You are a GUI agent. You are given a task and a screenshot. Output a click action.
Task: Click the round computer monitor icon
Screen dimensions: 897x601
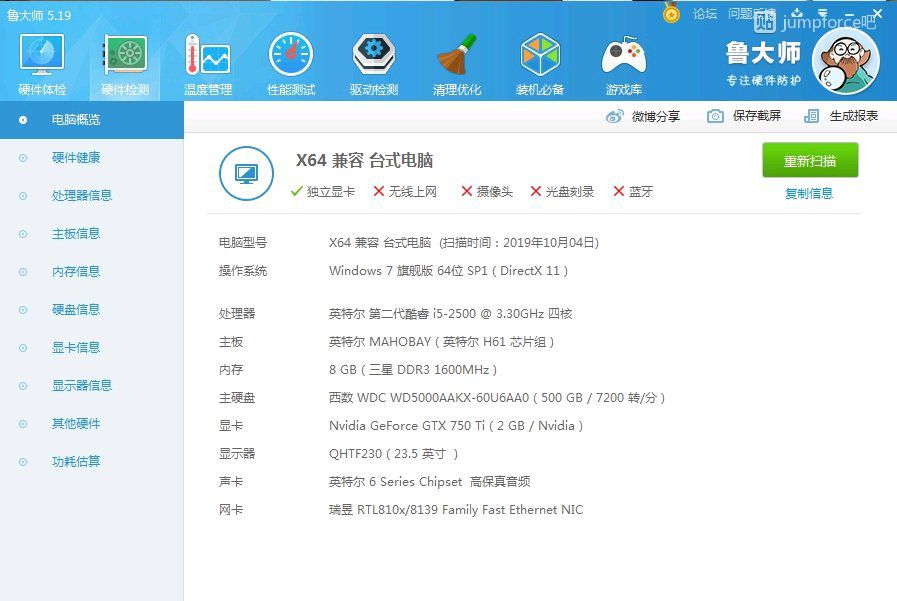246,173
